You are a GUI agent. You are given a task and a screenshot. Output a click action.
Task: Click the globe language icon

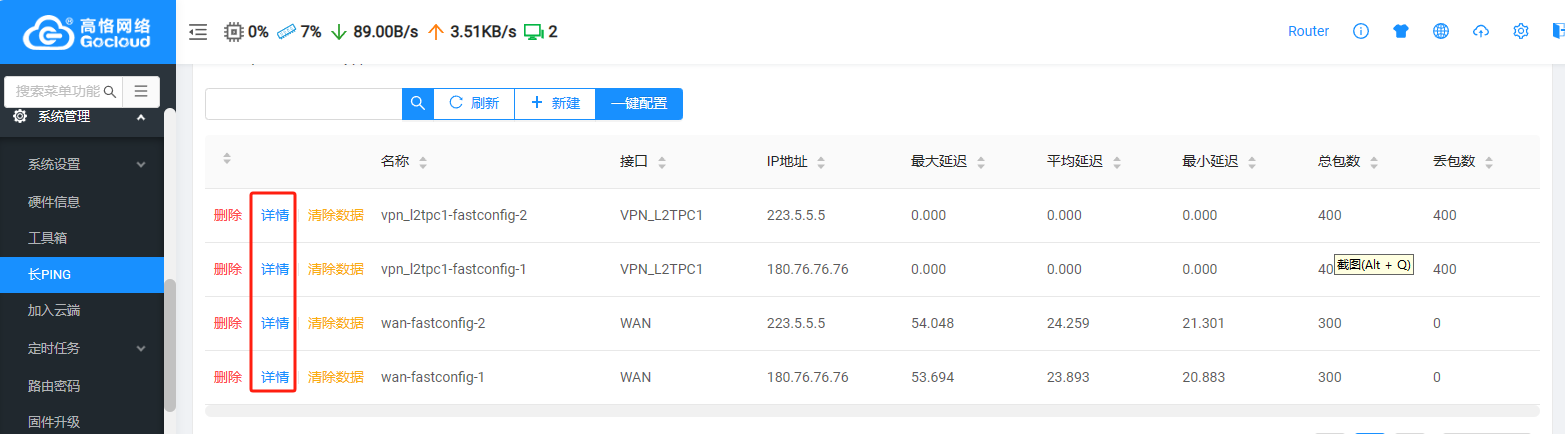pos(1441,31)
